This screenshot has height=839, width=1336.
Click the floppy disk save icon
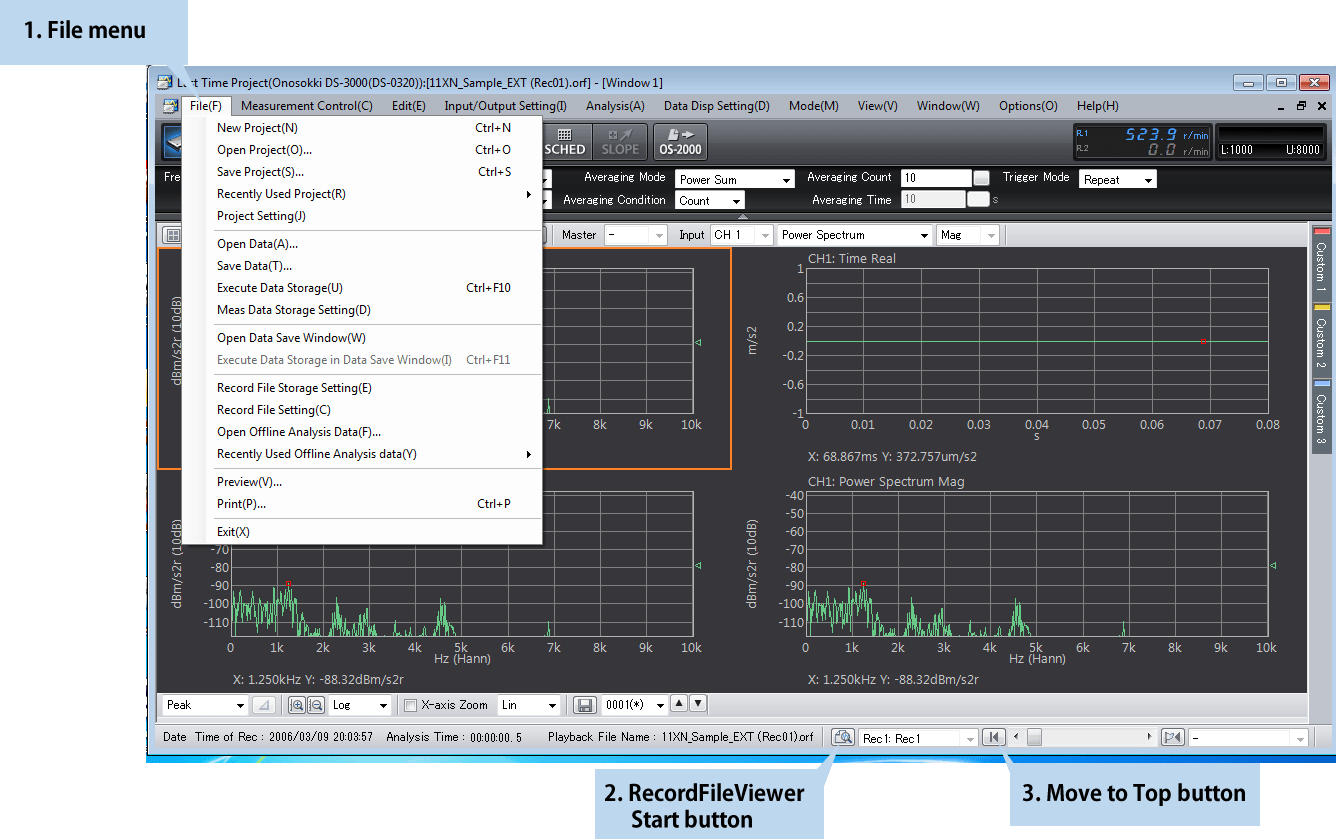click(586, 705)
